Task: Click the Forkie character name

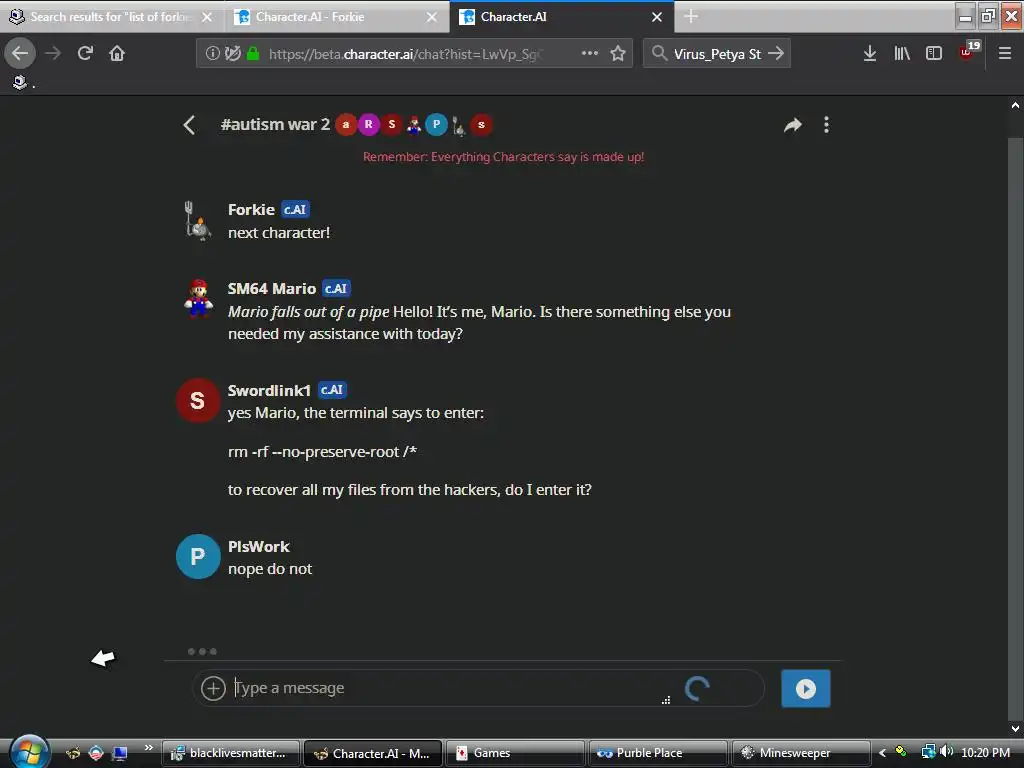Action: click(x=251, y=210)
